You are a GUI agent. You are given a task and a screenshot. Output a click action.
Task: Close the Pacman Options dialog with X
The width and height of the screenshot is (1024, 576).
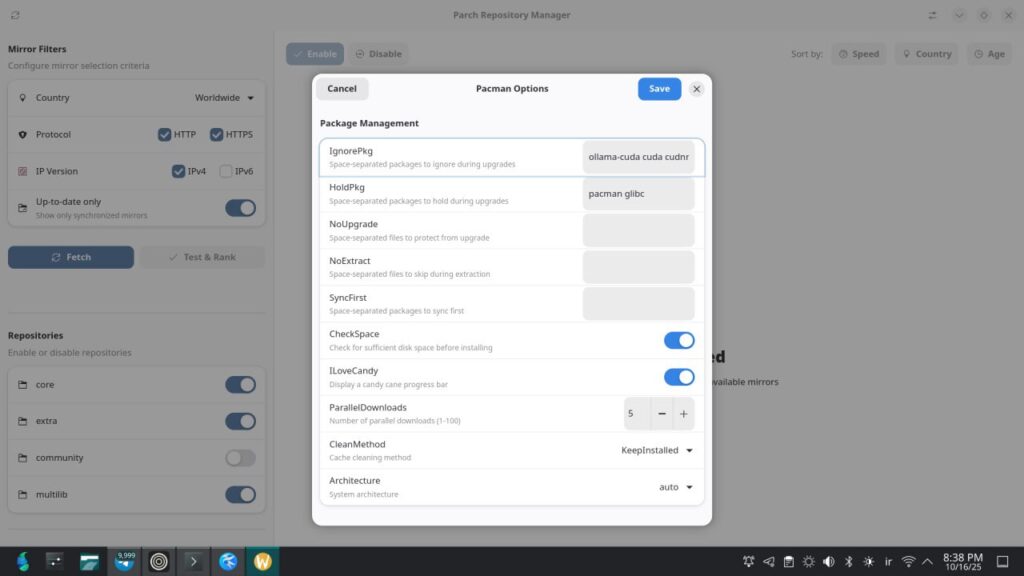point(696,89)
